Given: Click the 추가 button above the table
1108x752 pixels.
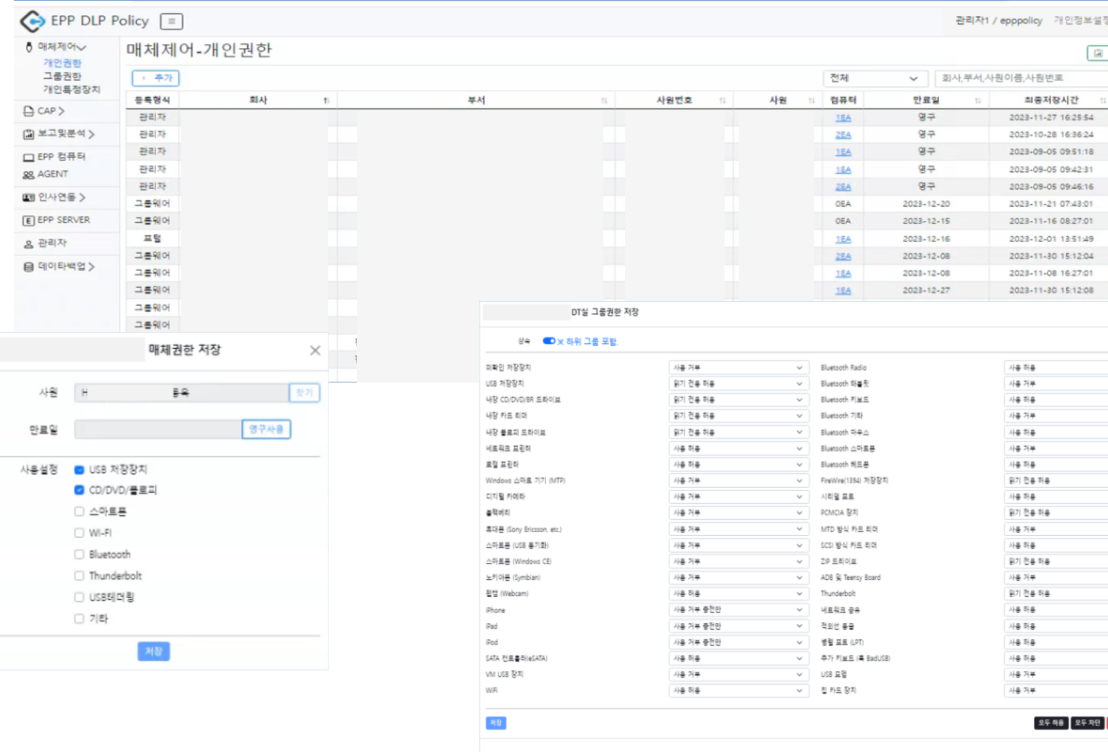Looking at the screenshot, I should click(155, 78).
